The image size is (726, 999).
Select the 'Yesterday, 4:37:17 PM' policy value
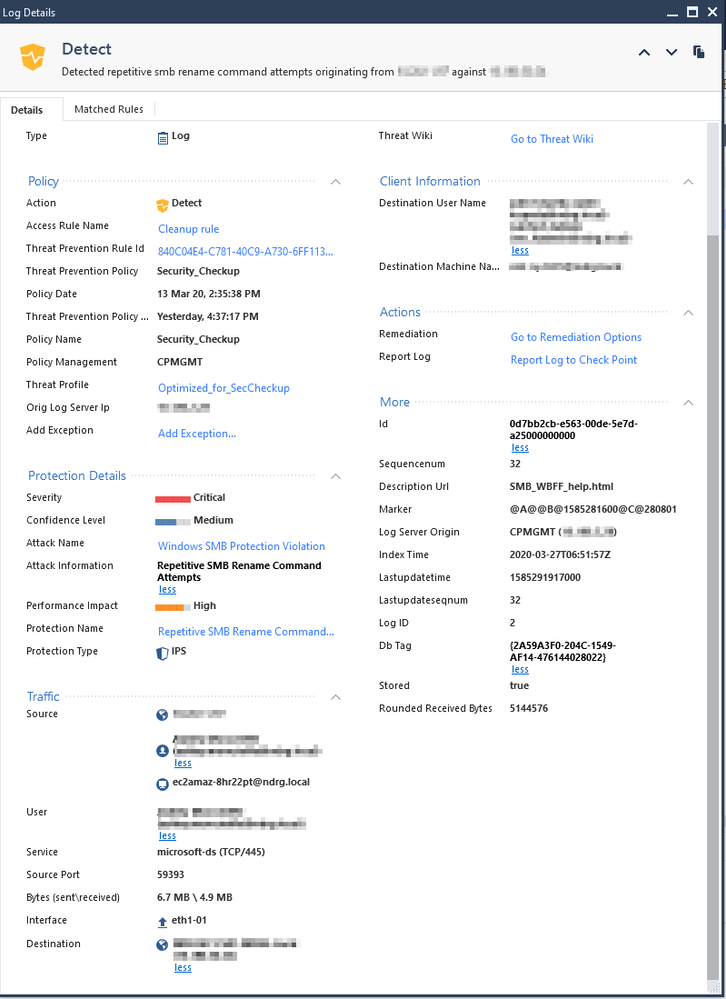click(208, 317)
